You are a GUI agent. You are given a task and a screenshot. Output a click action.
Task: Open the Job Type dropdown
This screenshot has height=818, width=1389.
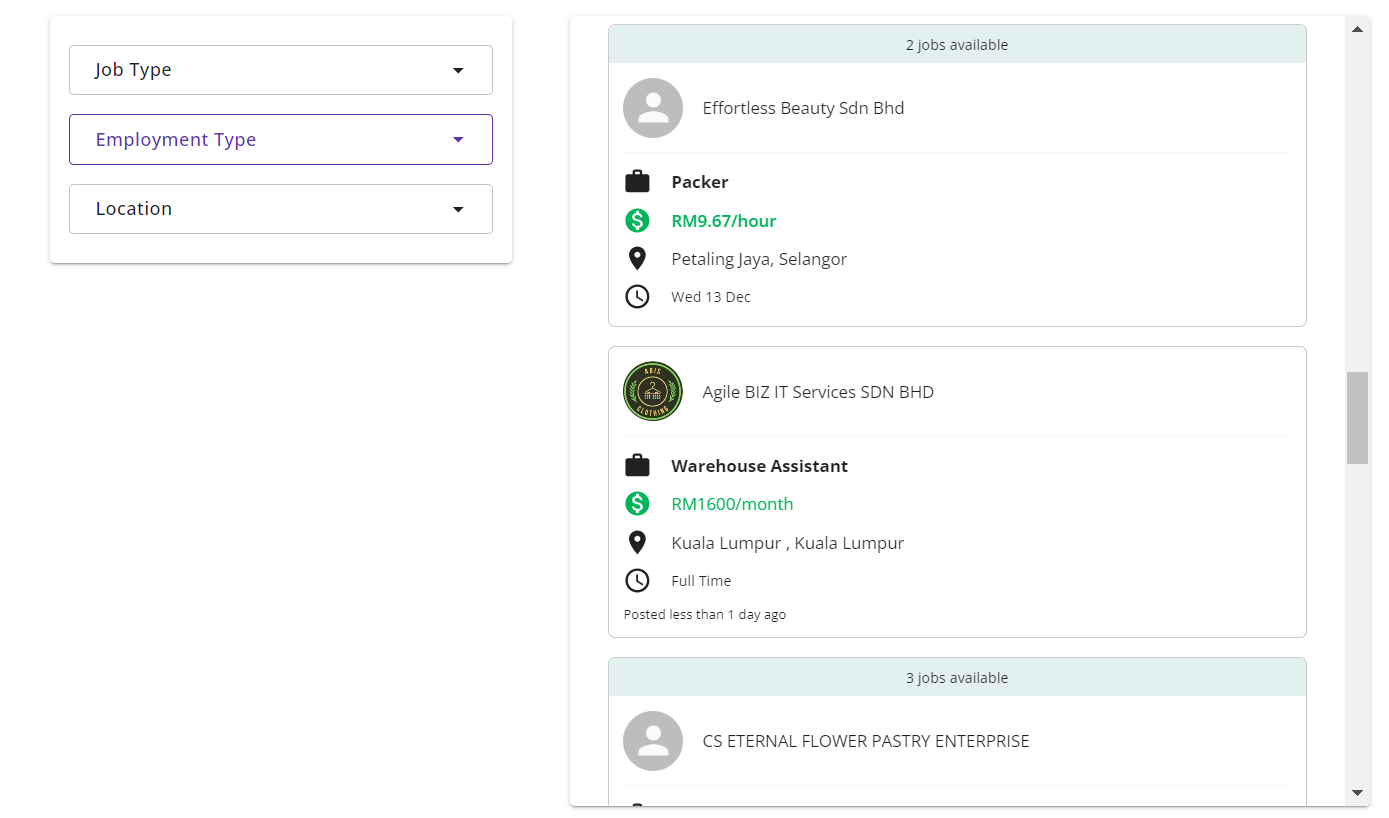tap(280, 70)
